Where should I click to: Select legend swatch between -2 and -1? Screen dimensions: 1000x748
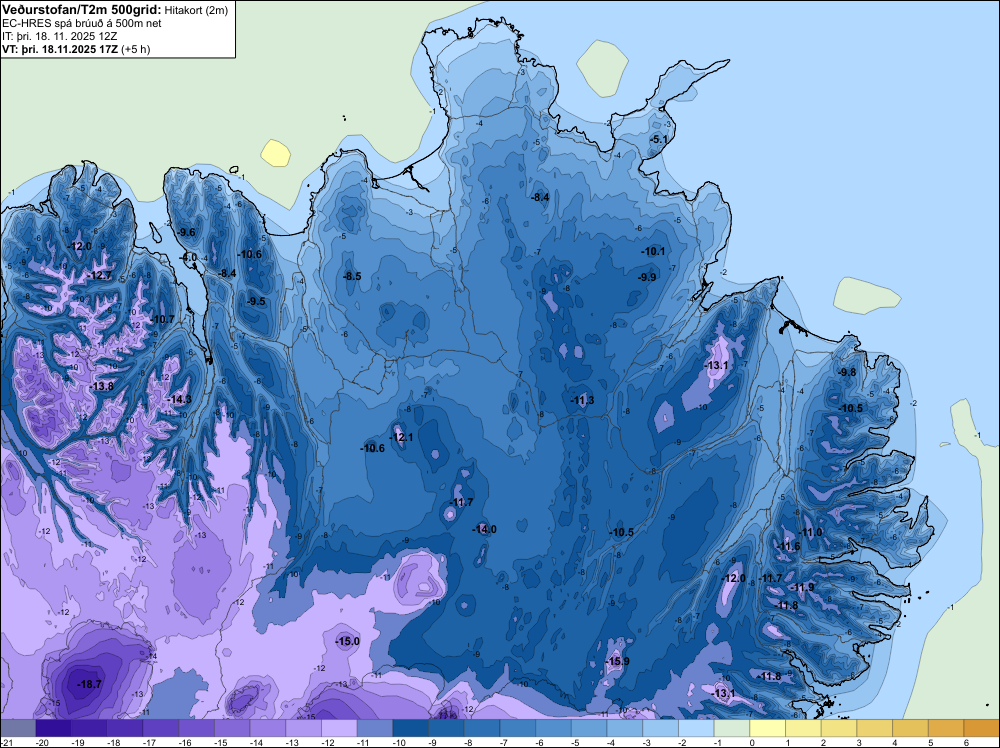[696, 728]
